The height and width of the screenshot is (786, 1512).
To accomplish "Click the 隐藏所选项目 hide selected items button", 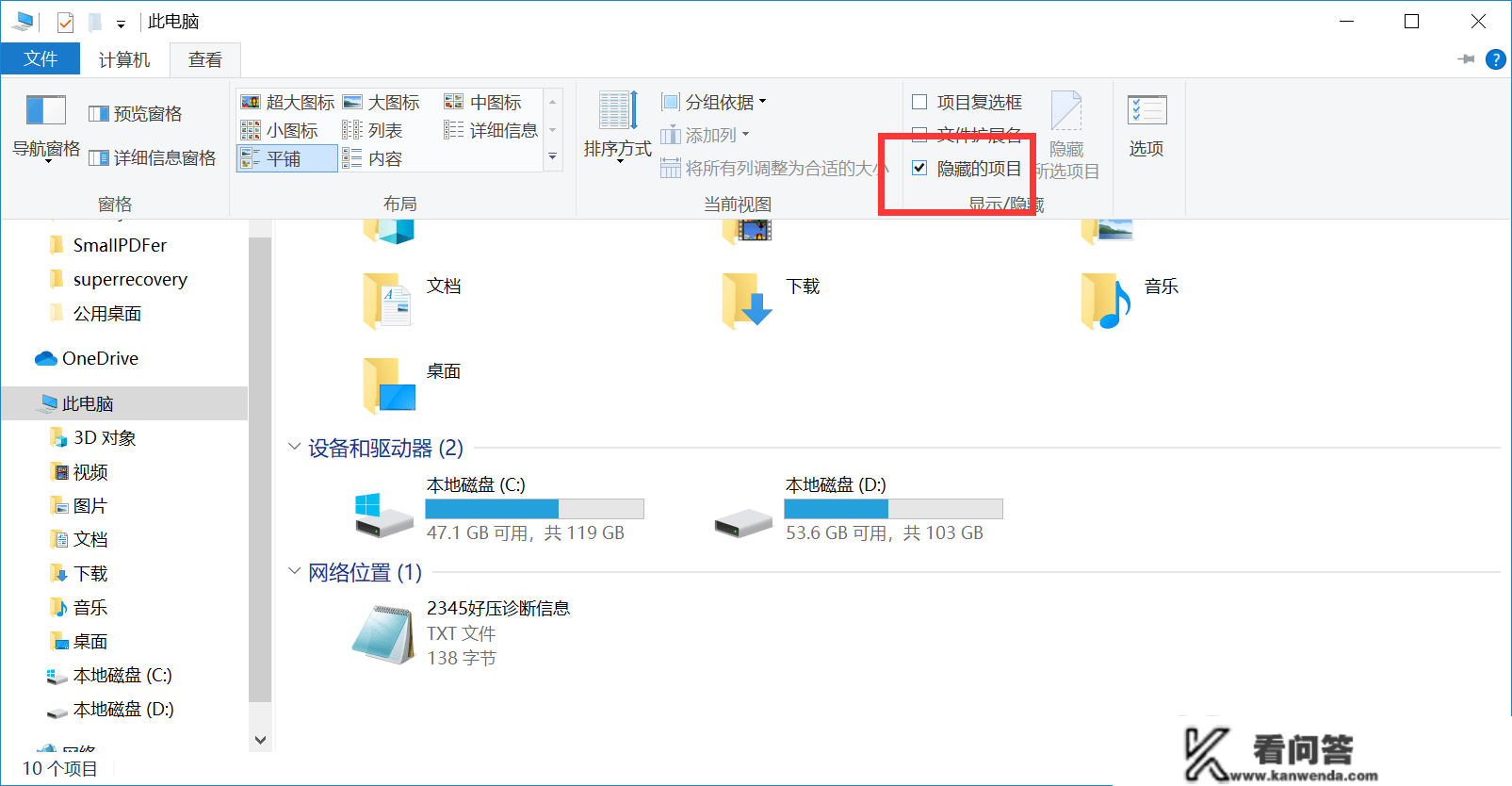I will 1067,135.
